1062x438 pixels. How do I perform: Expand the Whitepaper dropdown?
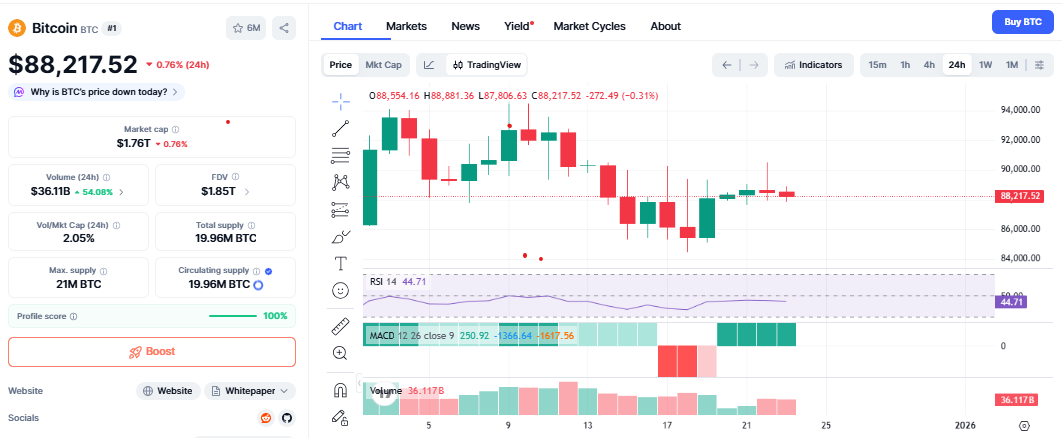250,391
